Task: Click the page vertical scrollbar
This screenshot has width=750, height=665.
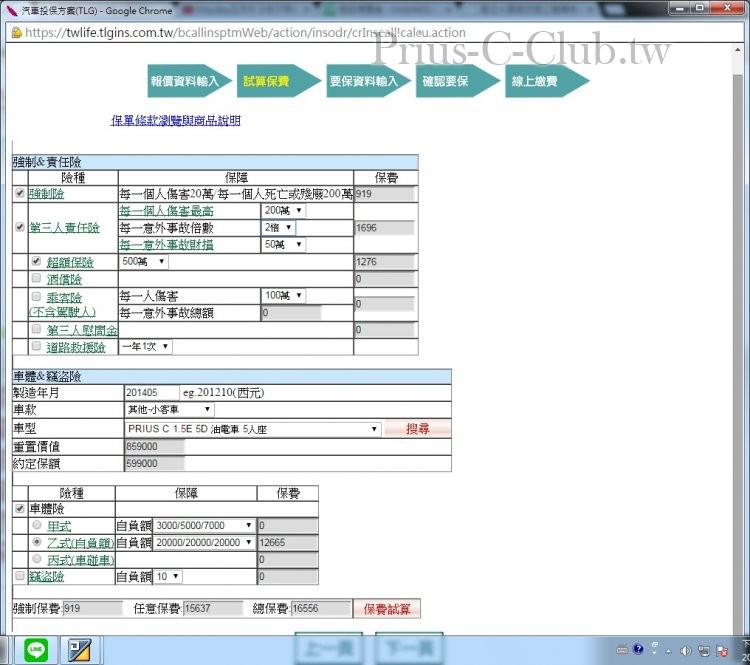Action: pos(738,354)
